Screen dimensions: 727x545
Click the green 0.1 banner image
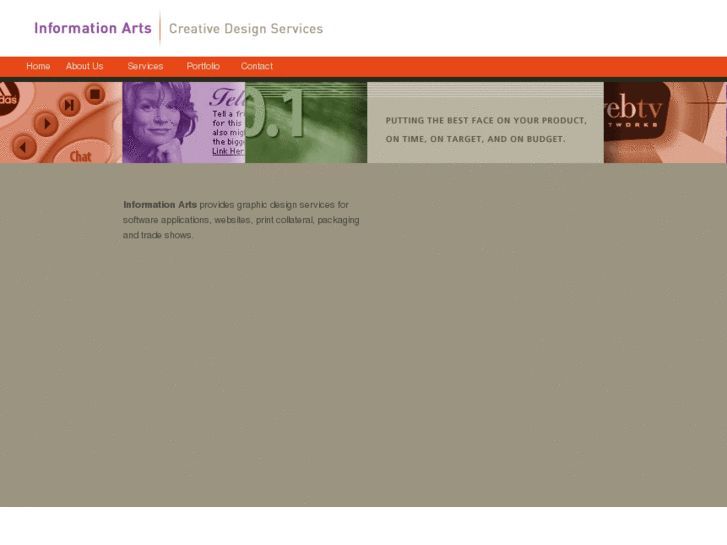tap(306, 122)
